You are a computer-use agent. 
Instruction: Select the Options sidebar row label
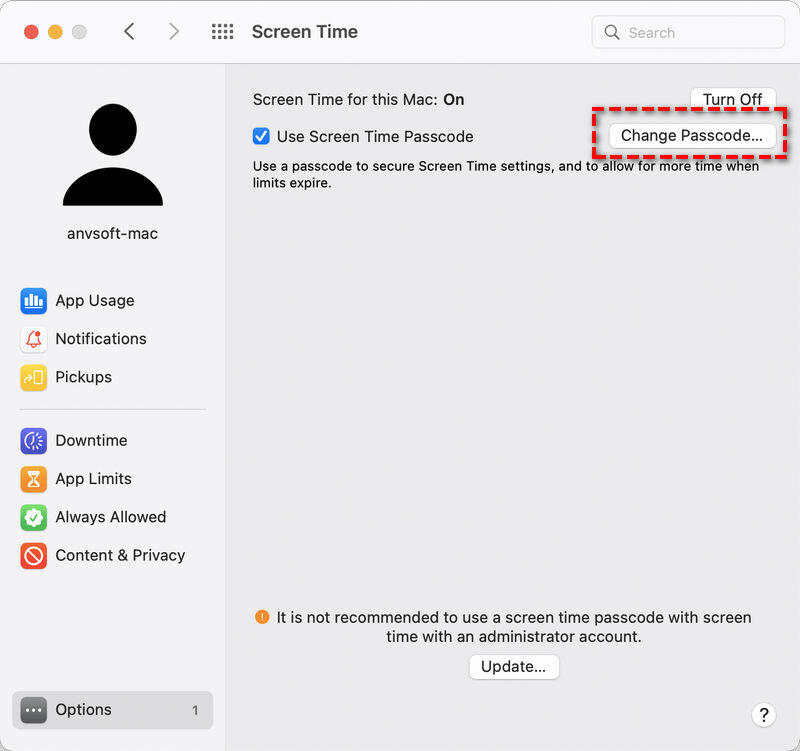tap(84, 710)
